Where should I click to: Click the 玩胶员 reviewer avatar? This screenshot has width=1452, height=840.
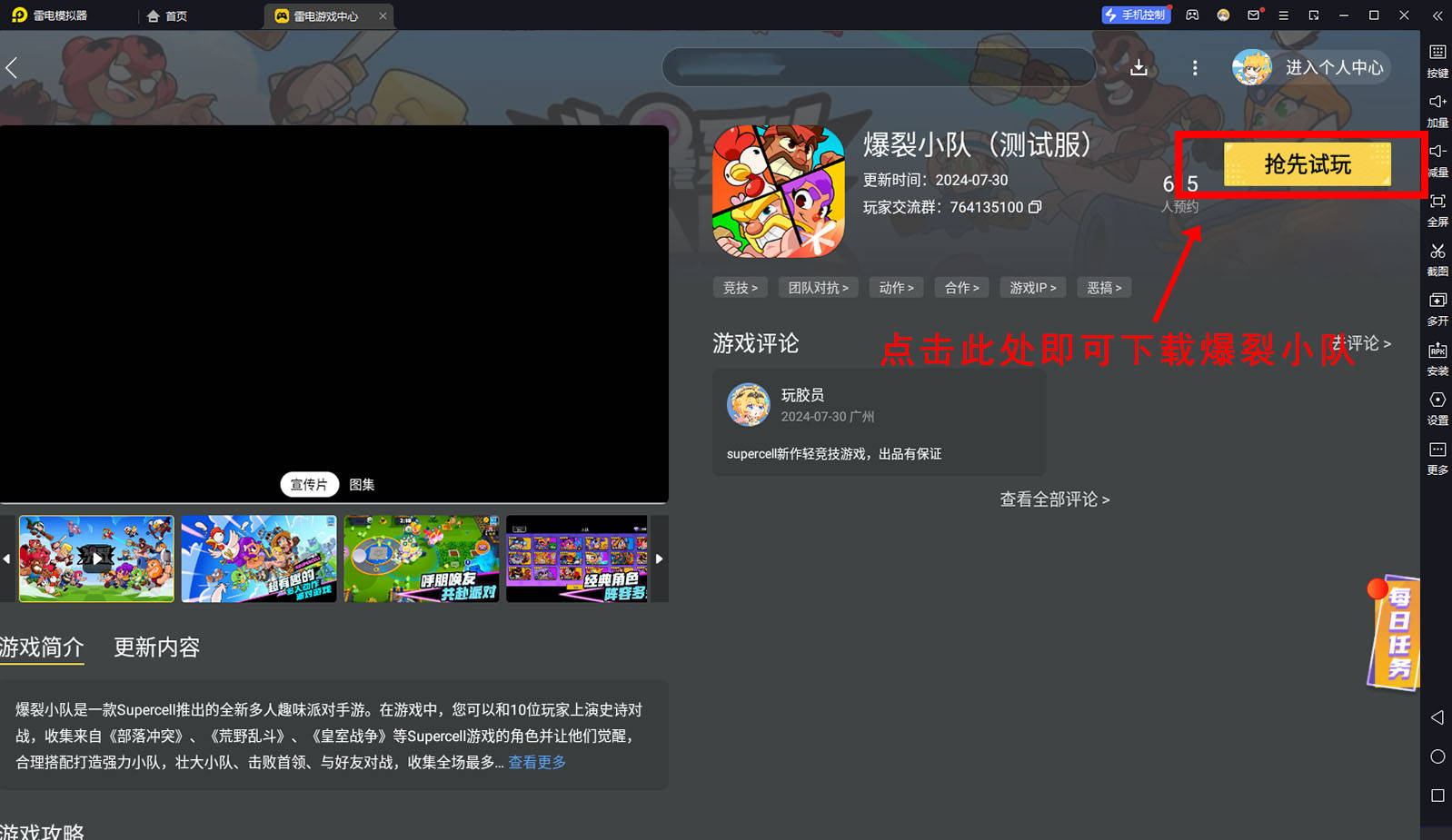coord(749,405)
